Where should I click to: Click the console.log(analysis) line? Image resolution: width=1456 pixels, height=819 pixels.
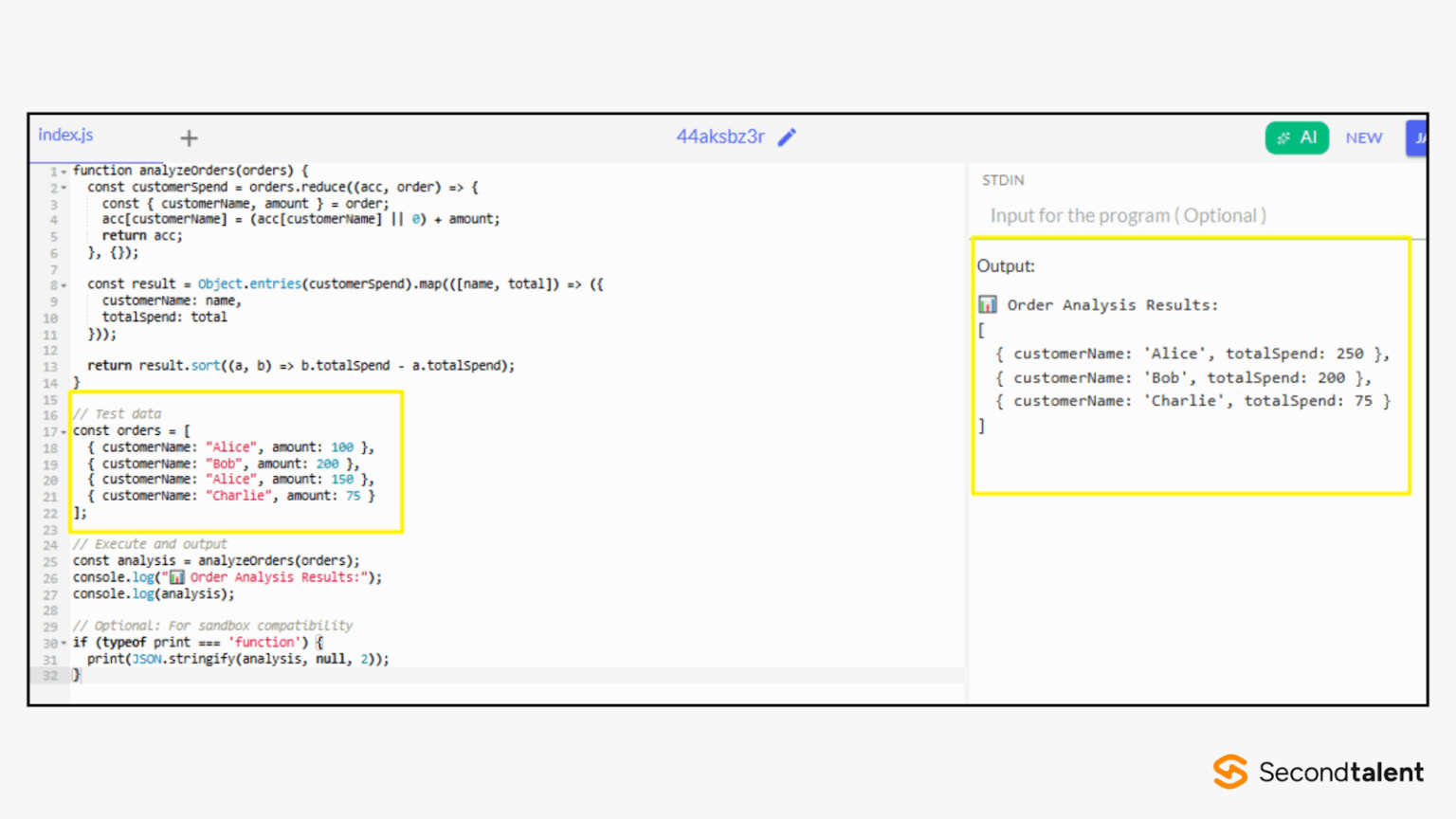click(154, 593)
